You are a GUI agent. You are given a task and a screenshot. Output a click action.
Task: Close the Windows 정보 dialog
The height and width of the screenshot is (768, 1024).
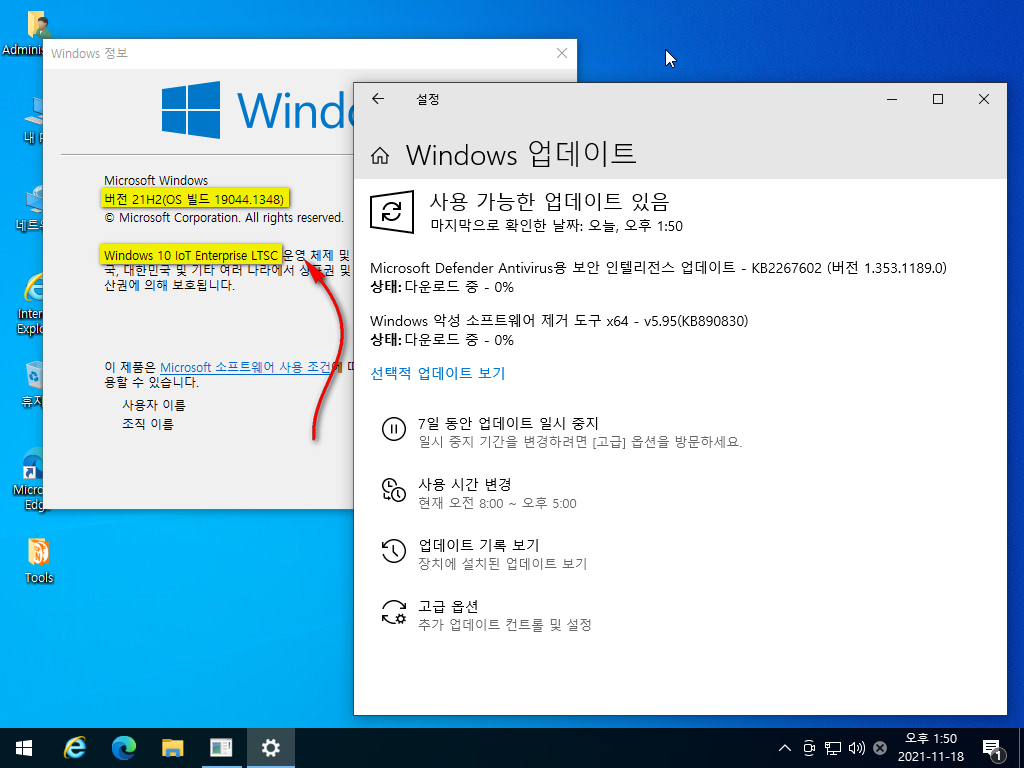(x=562, y=53)
